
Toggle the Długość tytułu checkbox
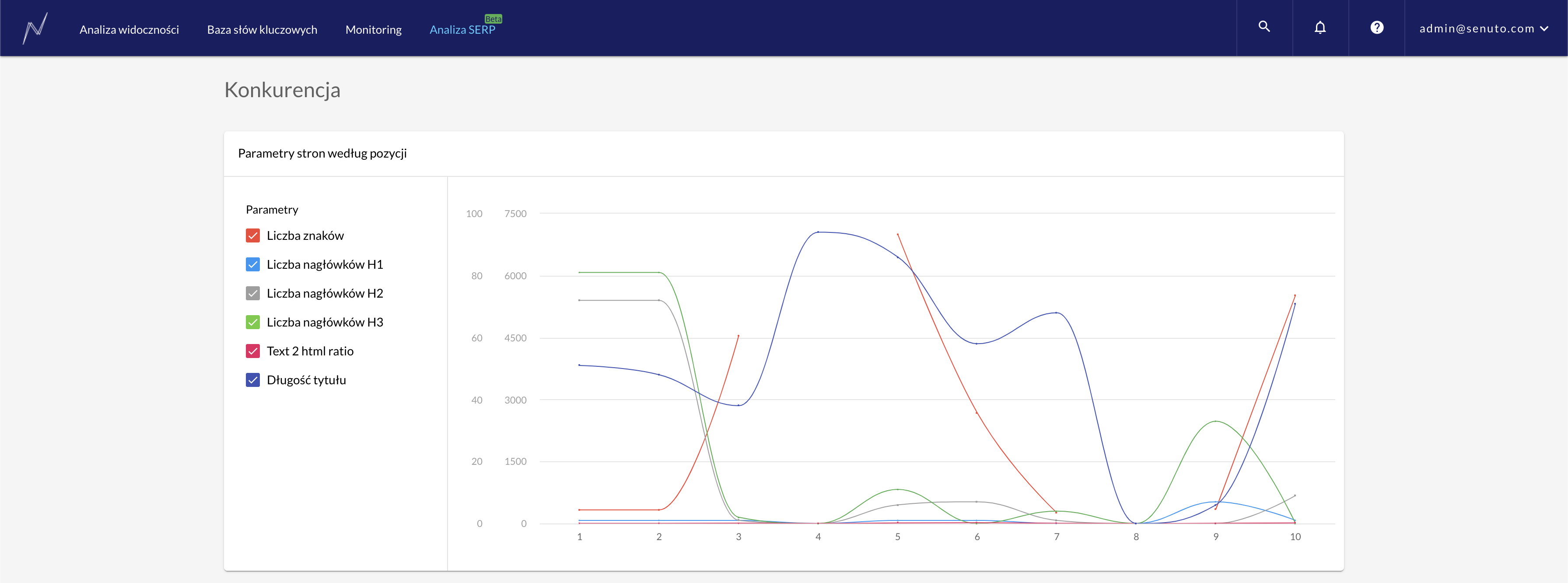pyautogui.click(x=252, y=380)
